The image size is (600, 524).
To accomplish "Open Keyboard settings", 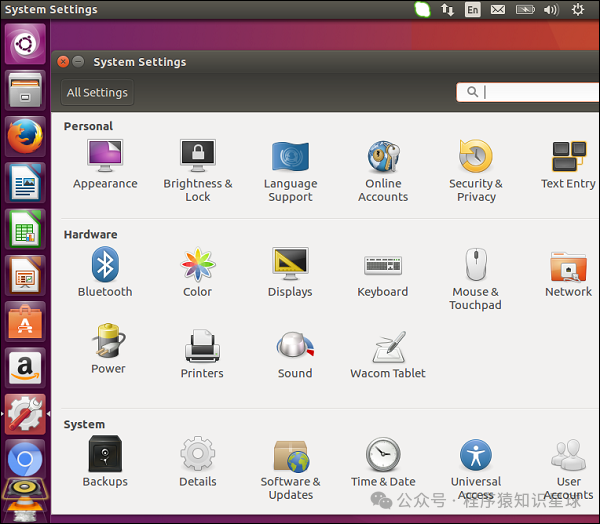I will point(383,276).
